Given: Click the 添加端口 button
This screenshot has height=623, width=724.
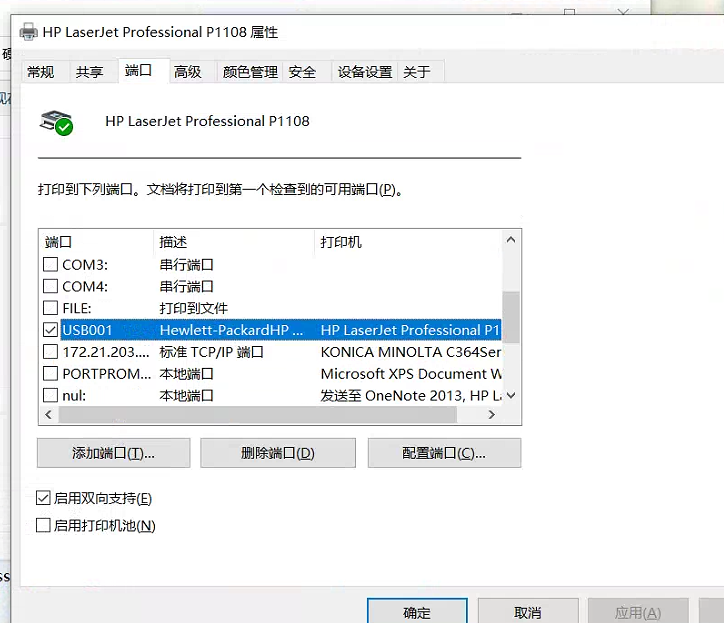Looking at the screenshot, I should 113,453.
